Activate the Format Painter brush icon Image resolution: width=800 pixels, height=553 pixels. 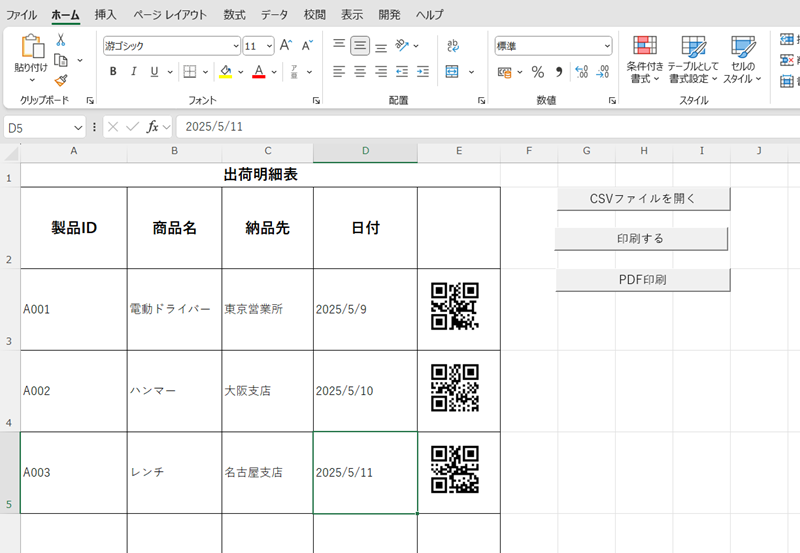[x=61, y=80]
